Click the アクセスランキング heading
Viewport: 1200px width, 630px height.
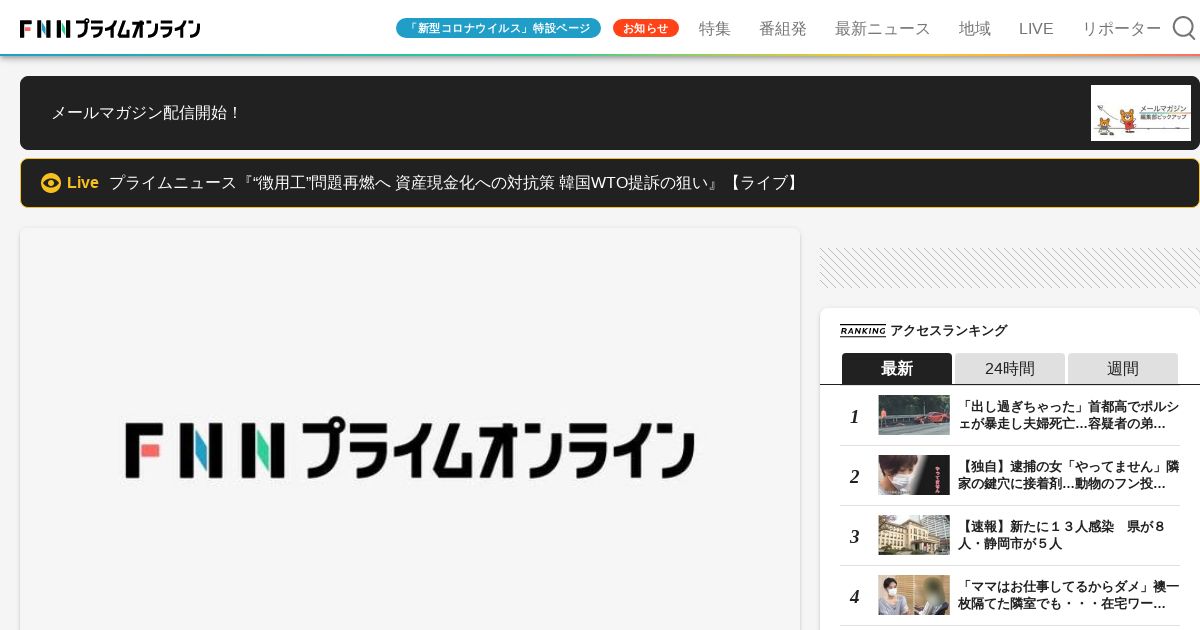click(x=948, y=330)
